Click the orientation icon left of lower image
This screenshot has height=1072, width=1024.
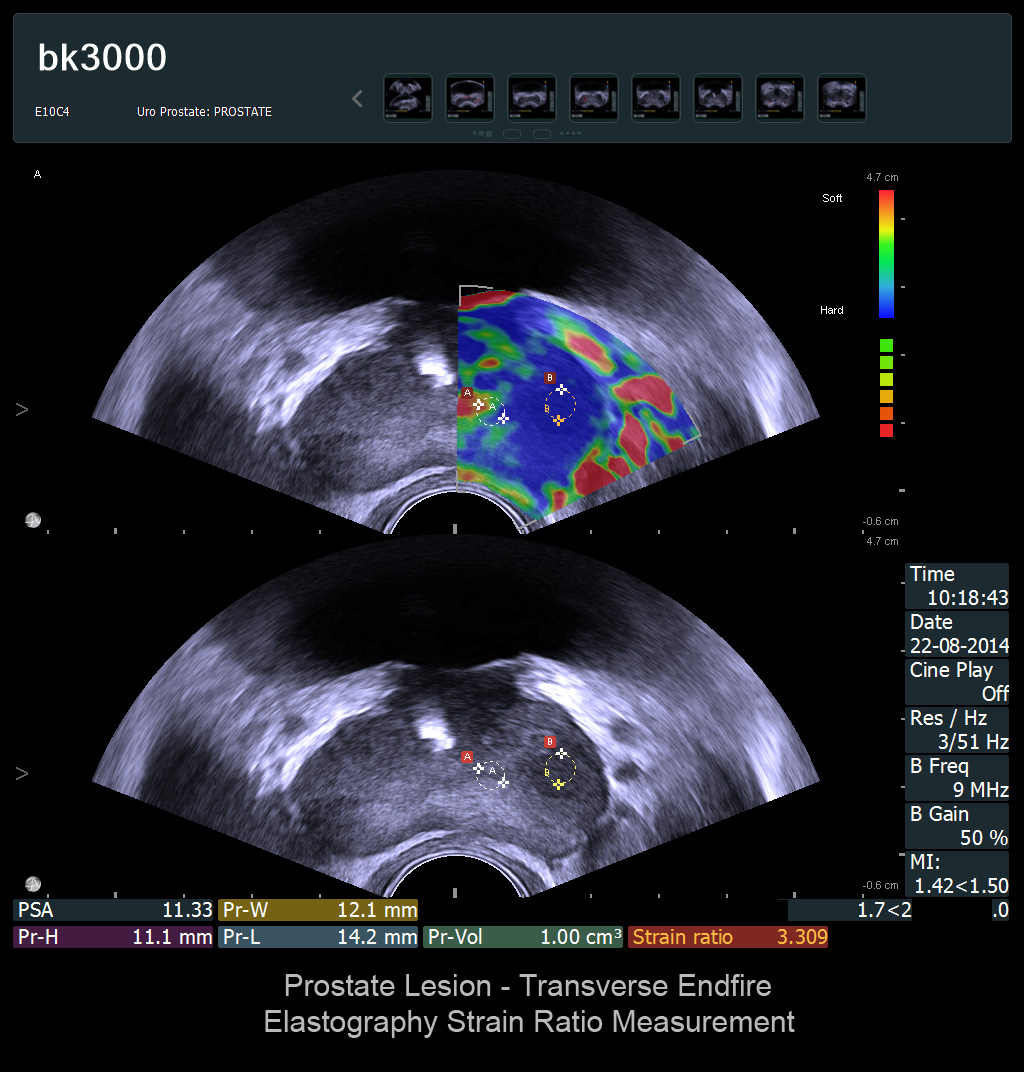33,884
